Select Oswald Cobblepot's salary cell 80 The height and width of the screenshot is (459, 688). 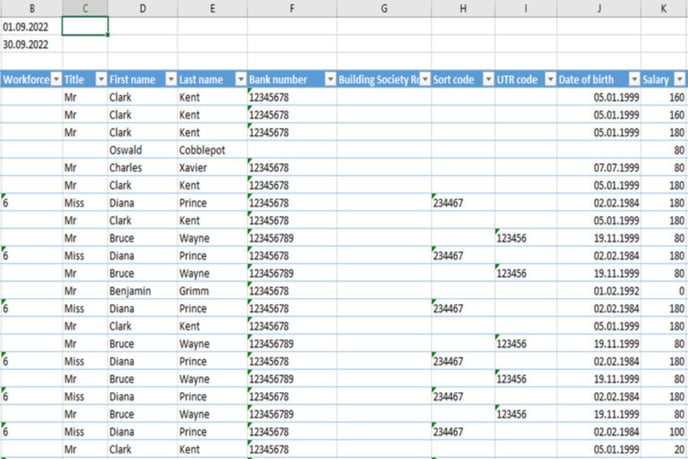pyautogui.click(x=664, y=150)
